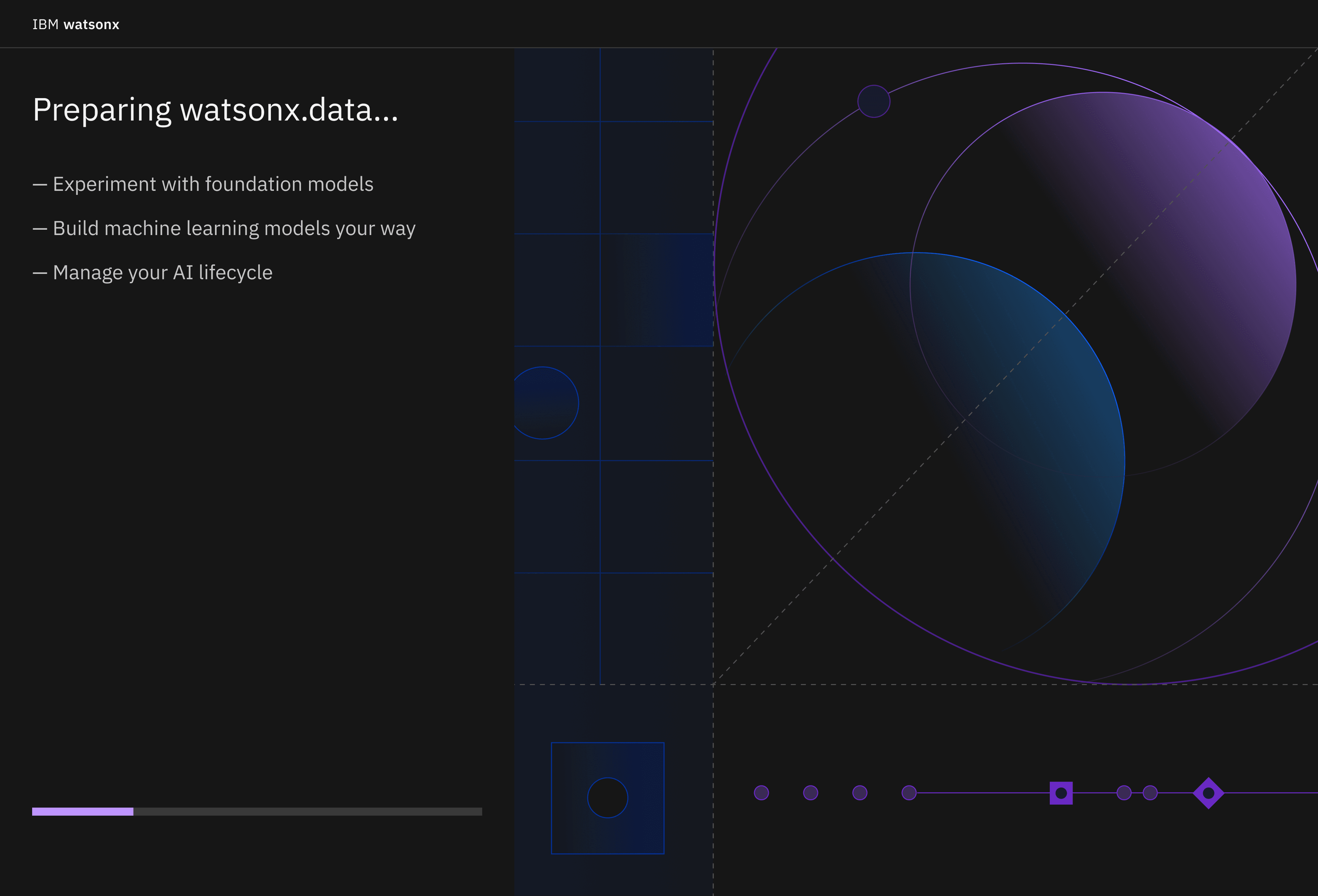Screen dimensions: 1318x896
Task: Click "Build machine learning models your way" text
Action: pyautogui.click(x=234, y=229)
